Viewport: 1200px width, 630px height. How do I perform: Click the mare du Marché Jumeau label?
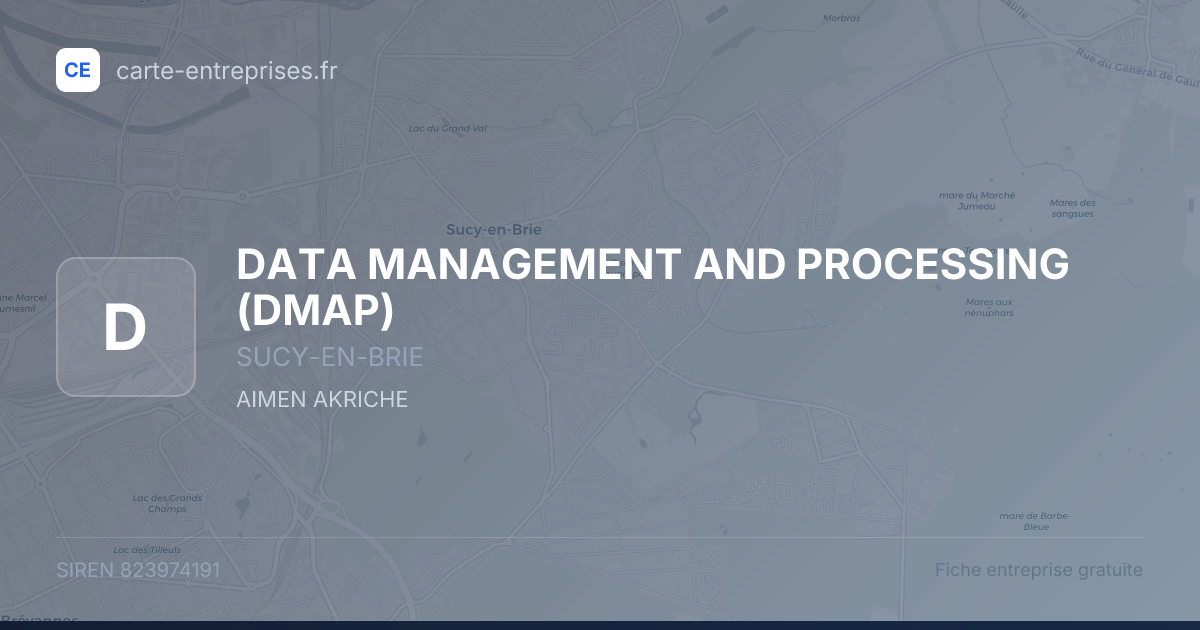[x=977, y=200]
